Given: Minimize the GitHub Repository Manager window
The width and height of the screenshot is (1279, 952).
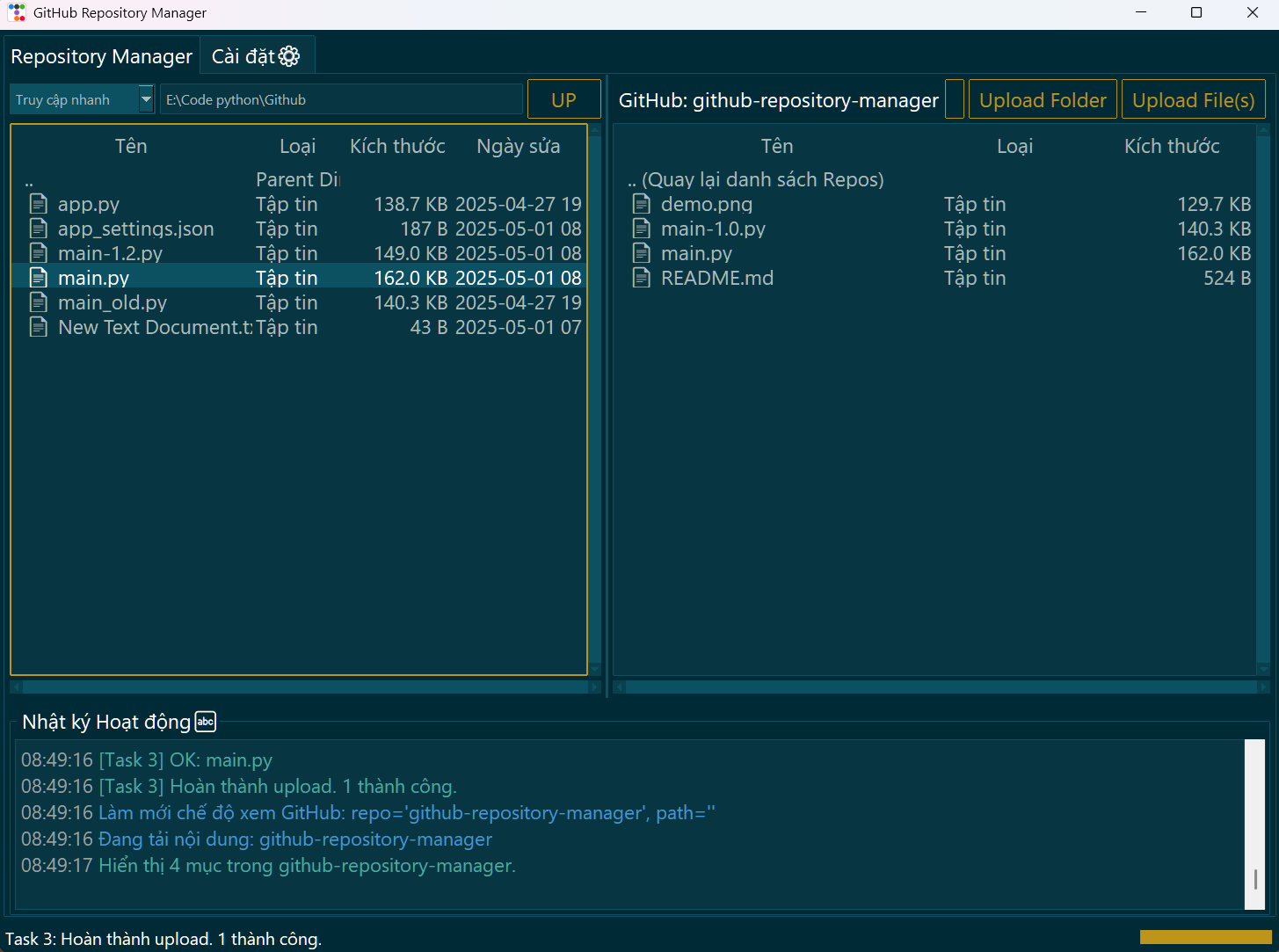Looking at the screenshot, I should [x=1141, y=12].
